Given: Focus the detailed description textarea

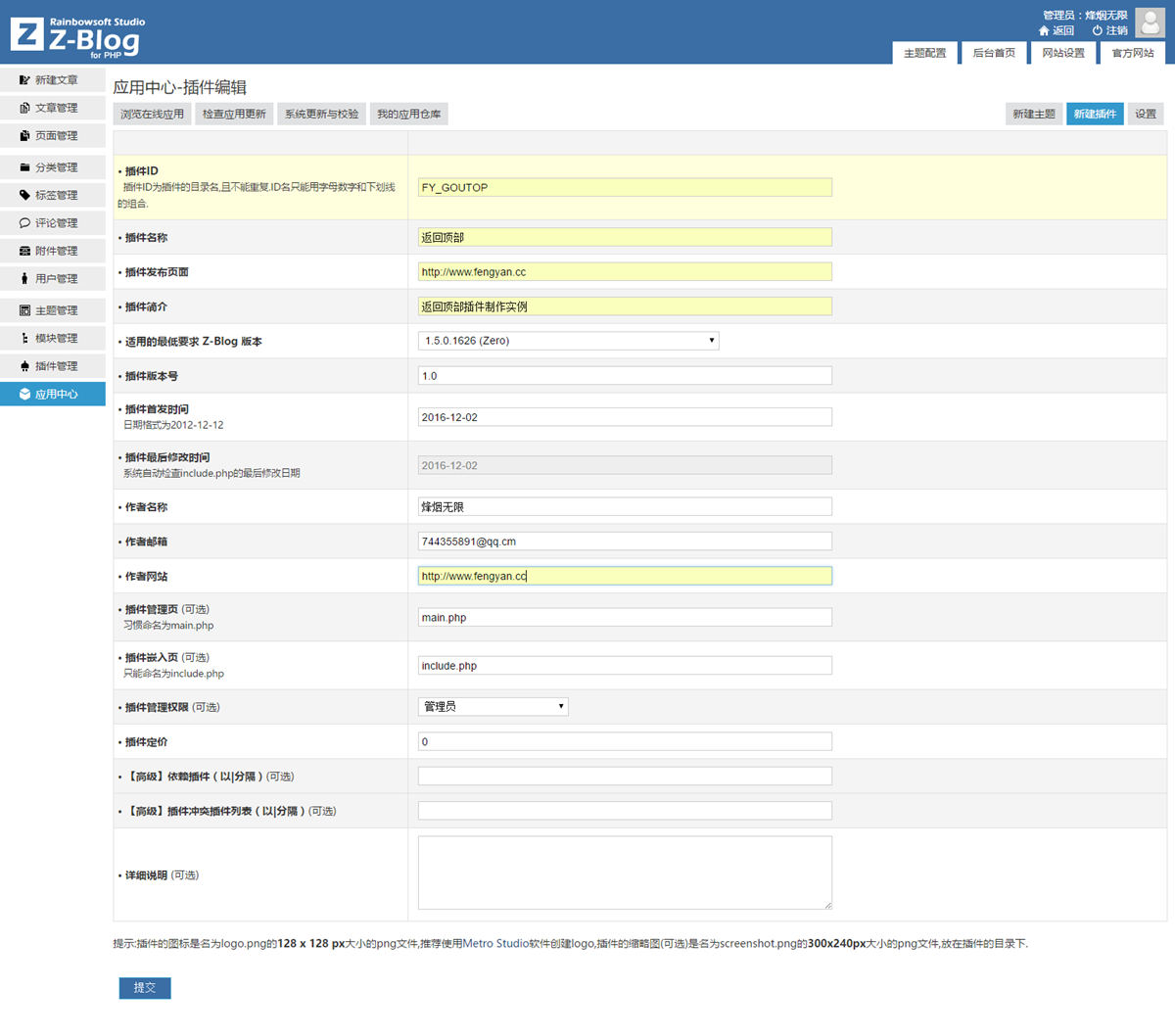Looking at the screenshot, I should coord(625,872).
